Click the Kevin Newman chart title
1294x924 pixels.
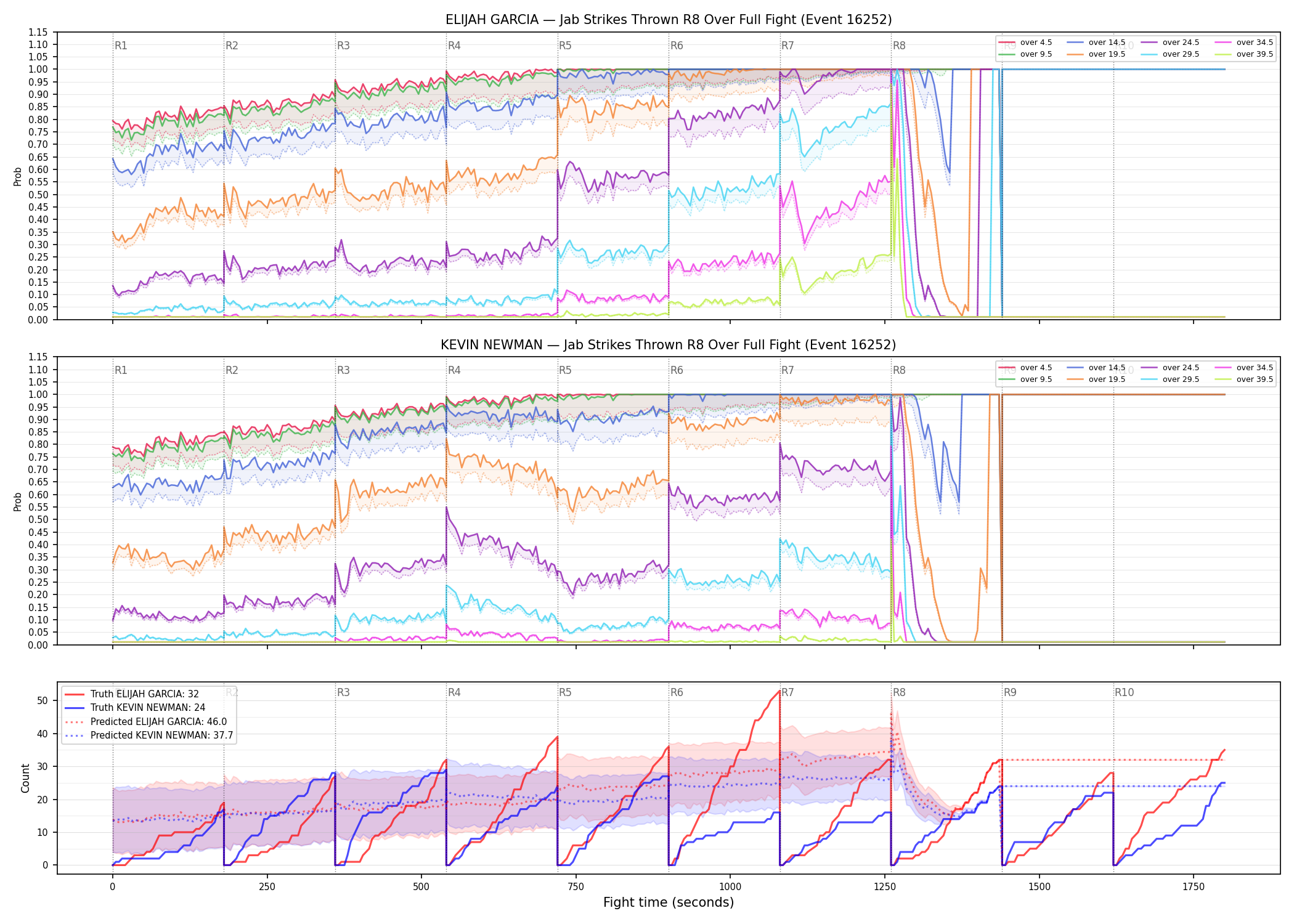tap(669, 345)
